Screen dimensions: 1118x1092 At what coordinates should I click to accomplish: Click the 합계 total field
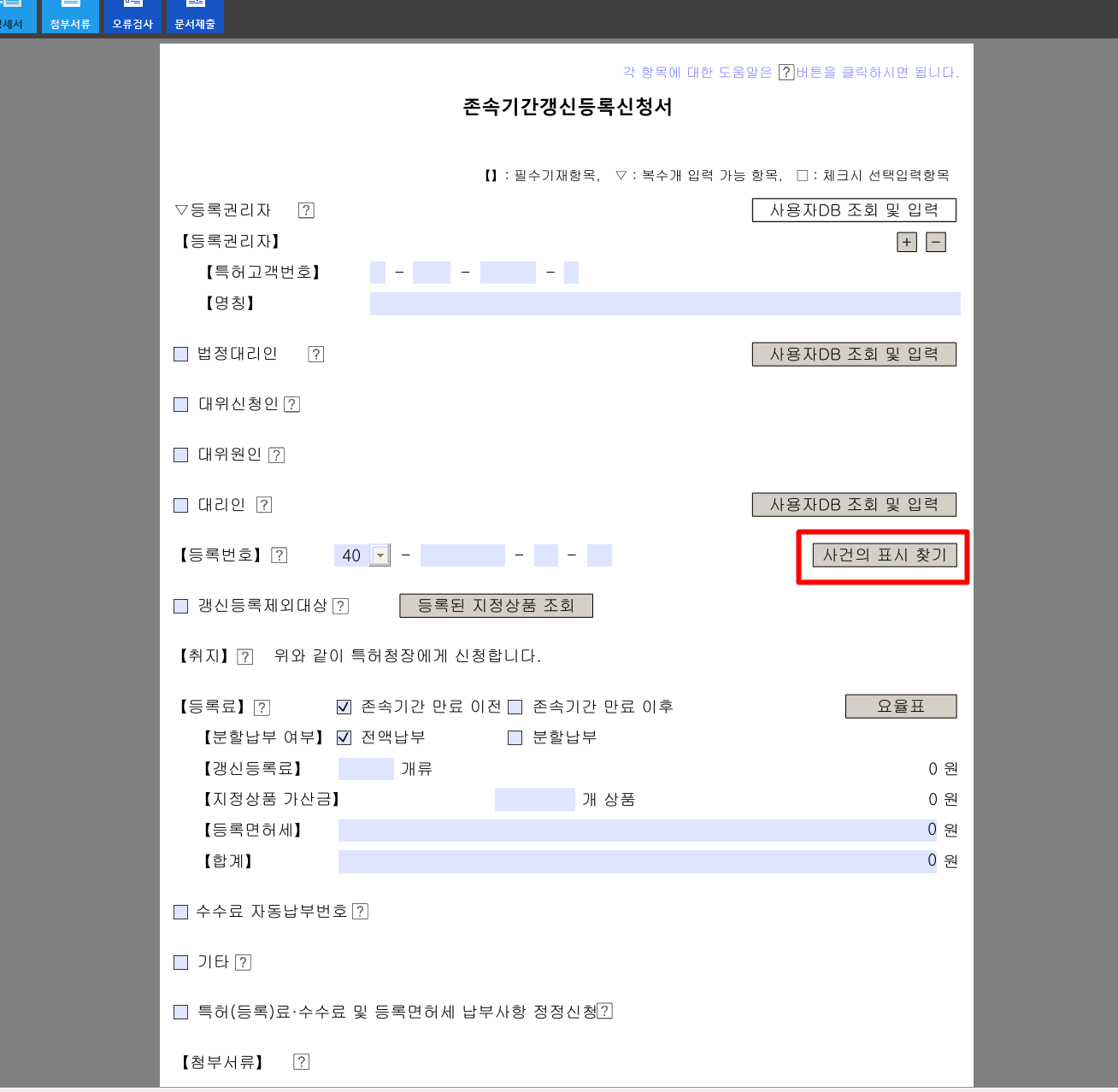tap(638, 861)
